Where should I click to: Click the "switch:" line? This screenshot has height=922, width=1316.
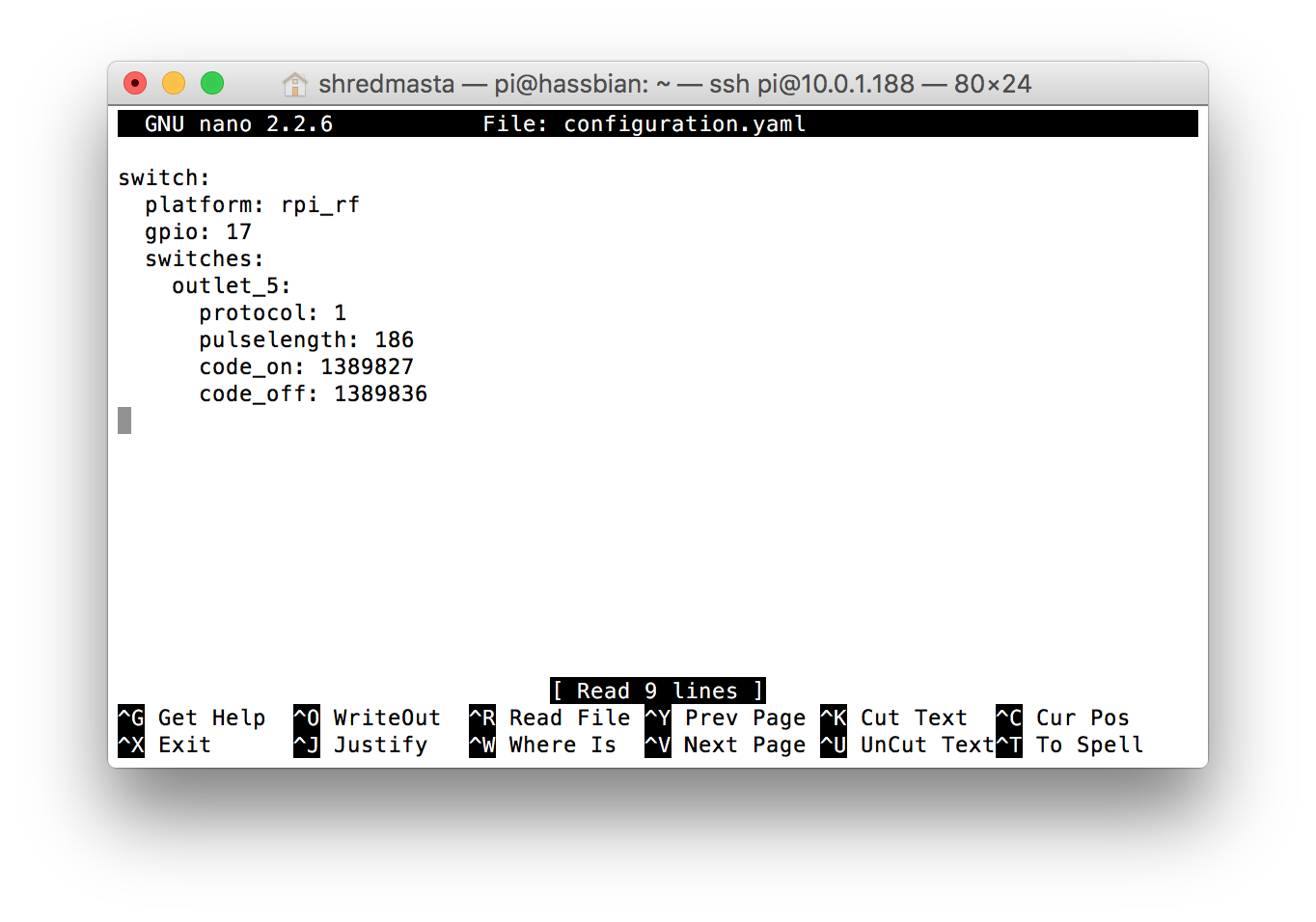(164, 177)
